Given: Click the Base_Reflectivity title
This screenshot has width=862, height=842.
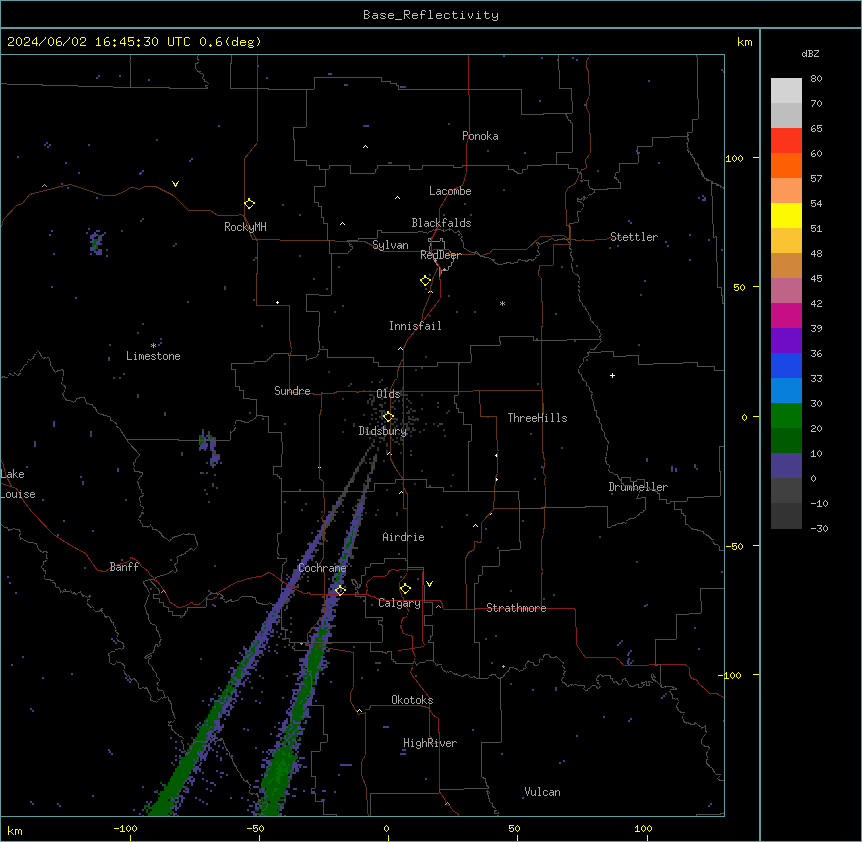Looking at the screenshot, I should click(x=431, y=15).
